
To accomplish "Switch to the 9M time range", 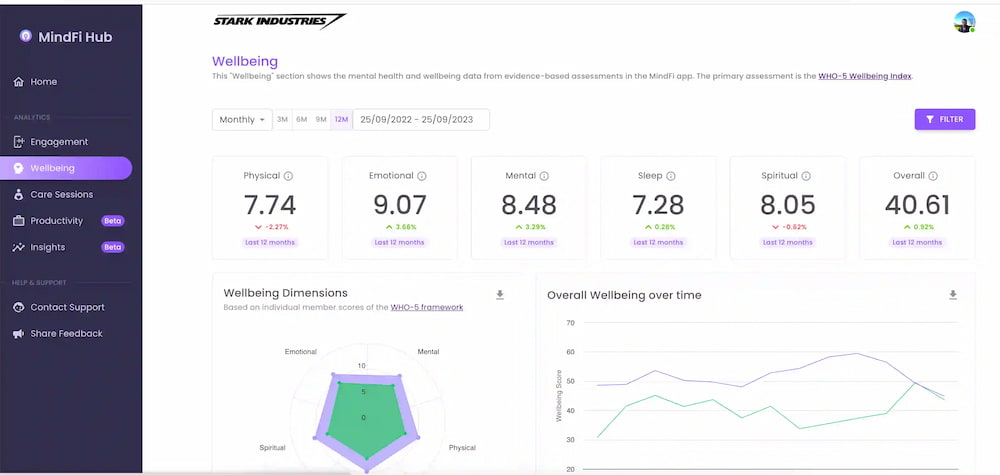I will tap(321, 120).
